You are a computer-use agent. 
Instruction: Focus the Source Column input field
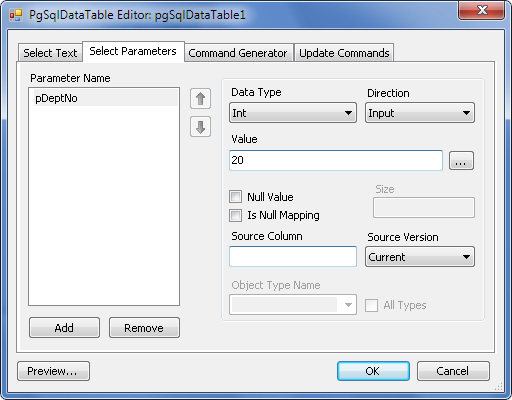(293, 256)
